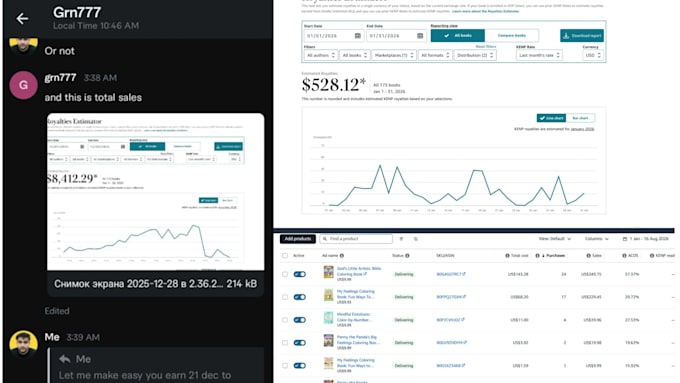This screenshot has height=383, width=680.
Task: Open the All books filter dropdown
Action: (354, 56)
